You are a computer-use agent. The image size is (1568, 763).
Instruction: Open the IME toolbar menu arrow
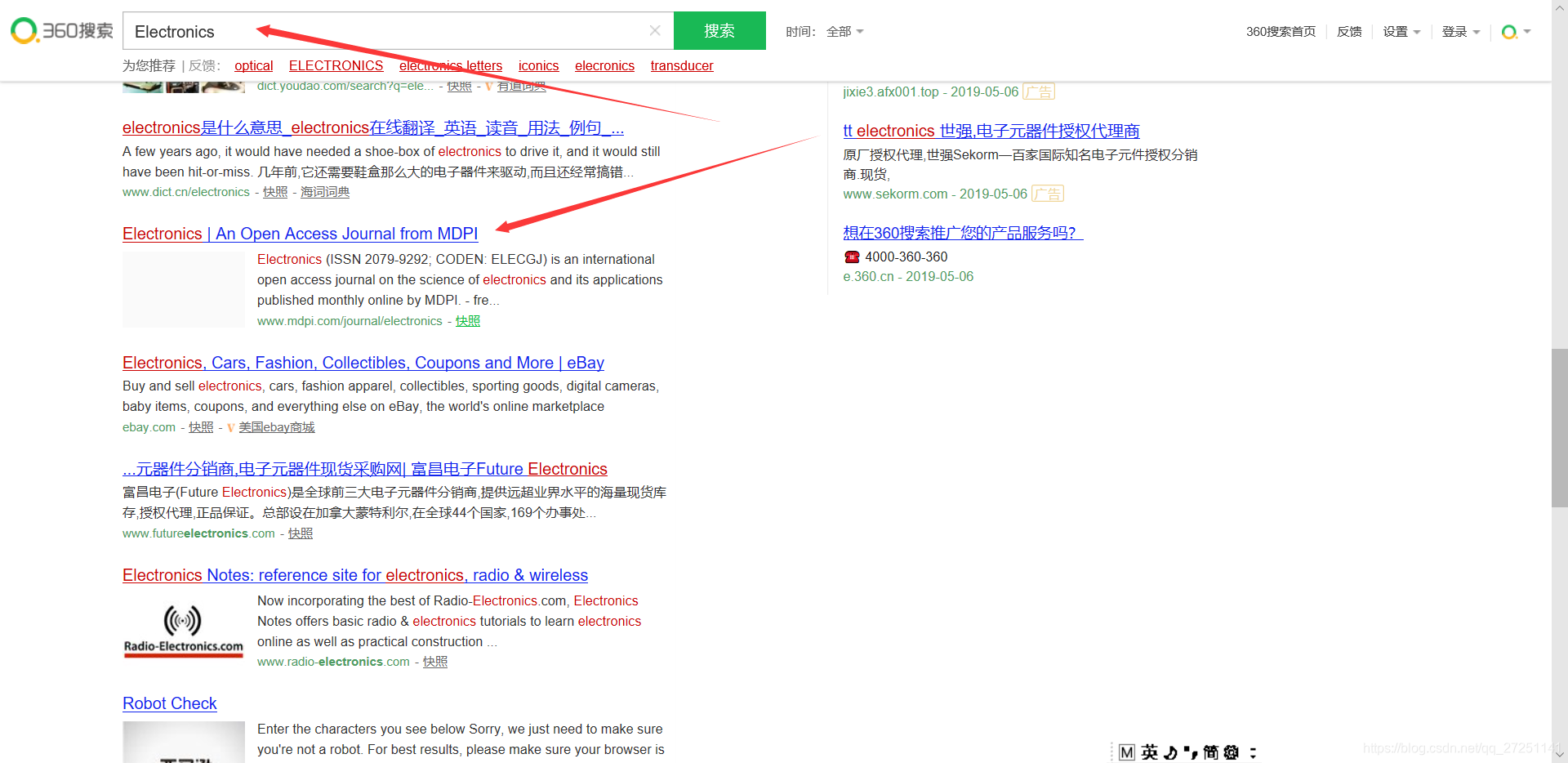1253,752
